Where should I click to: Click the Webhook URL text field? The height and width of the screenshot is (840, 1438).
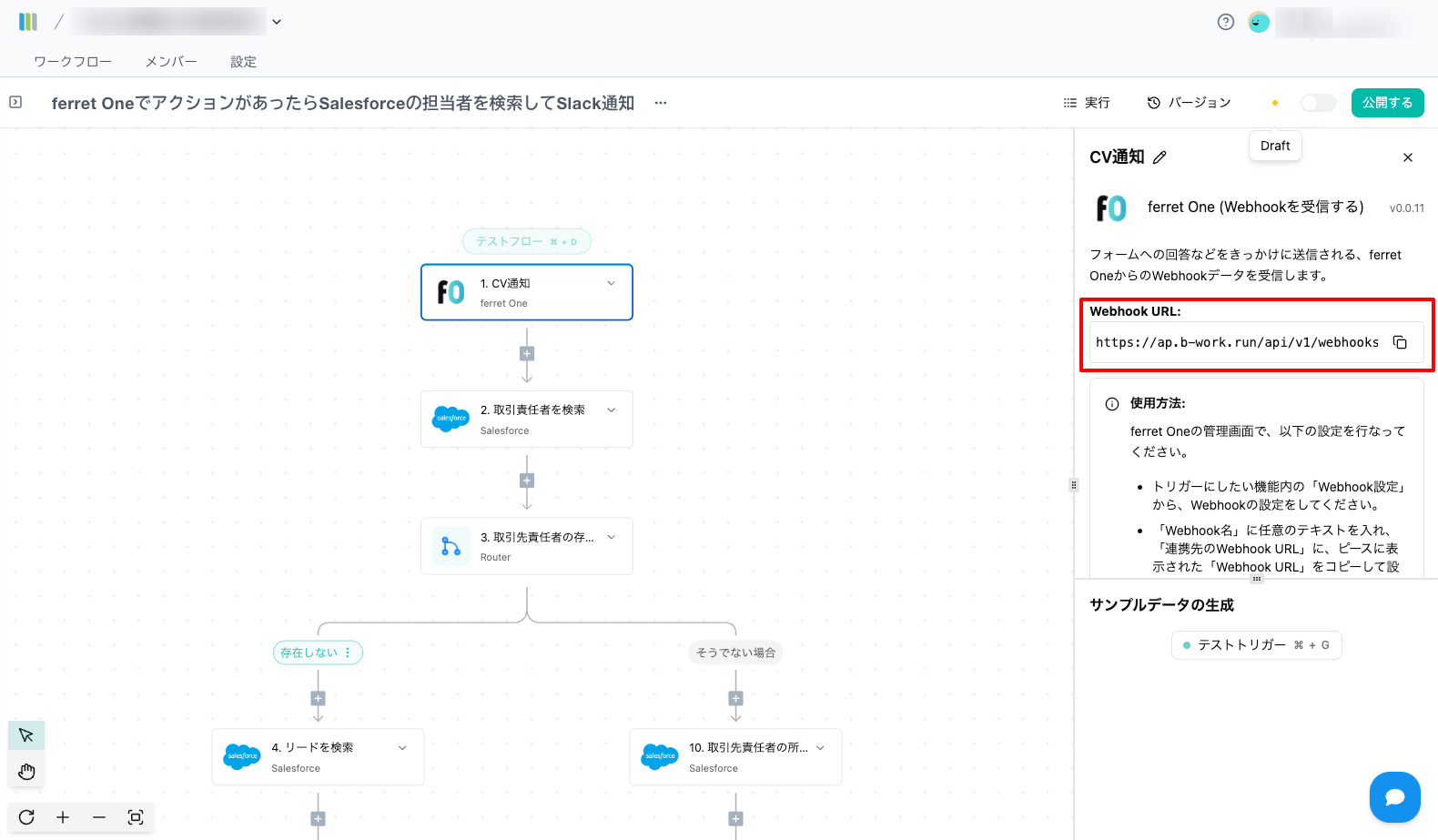point(1237,343)
